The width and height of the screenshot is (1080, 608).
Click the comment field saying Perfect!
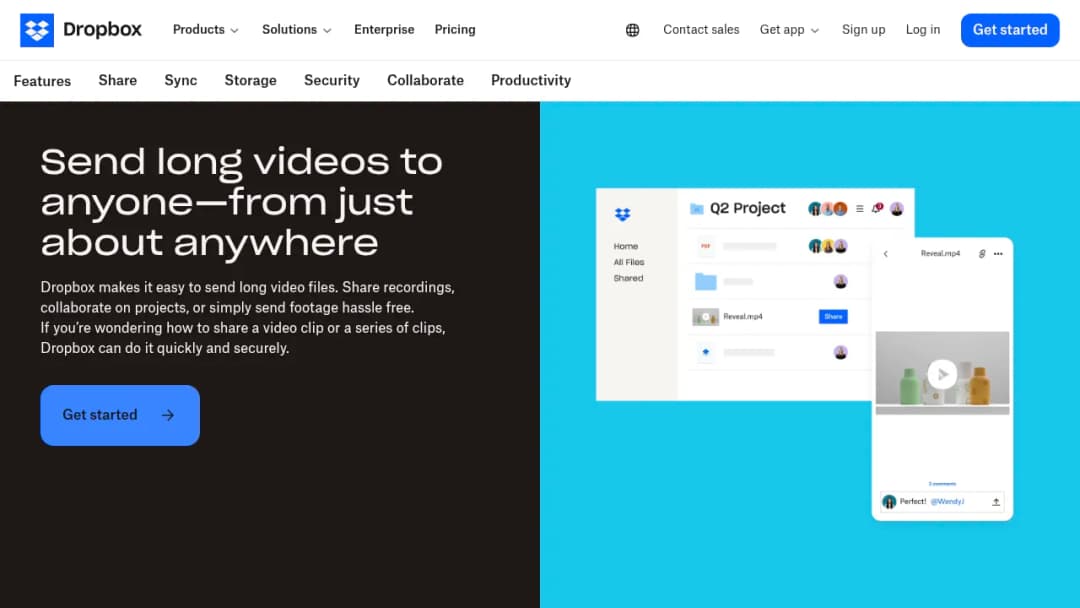[942, 502]
